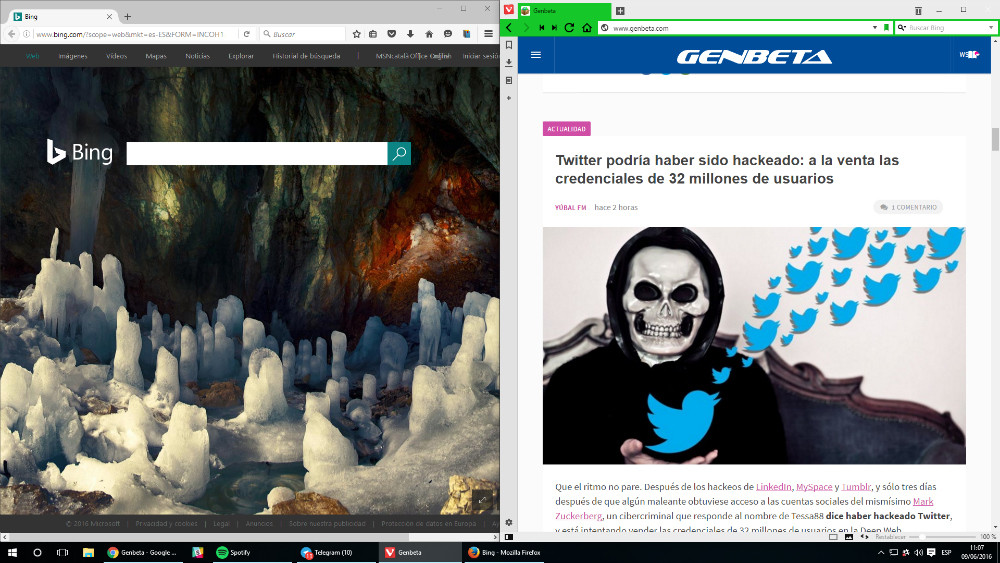The height and width of the screenshot is (563, 1000).
Task: Bookmark this page with Firefox star
Action: click(x=357, y=34)
